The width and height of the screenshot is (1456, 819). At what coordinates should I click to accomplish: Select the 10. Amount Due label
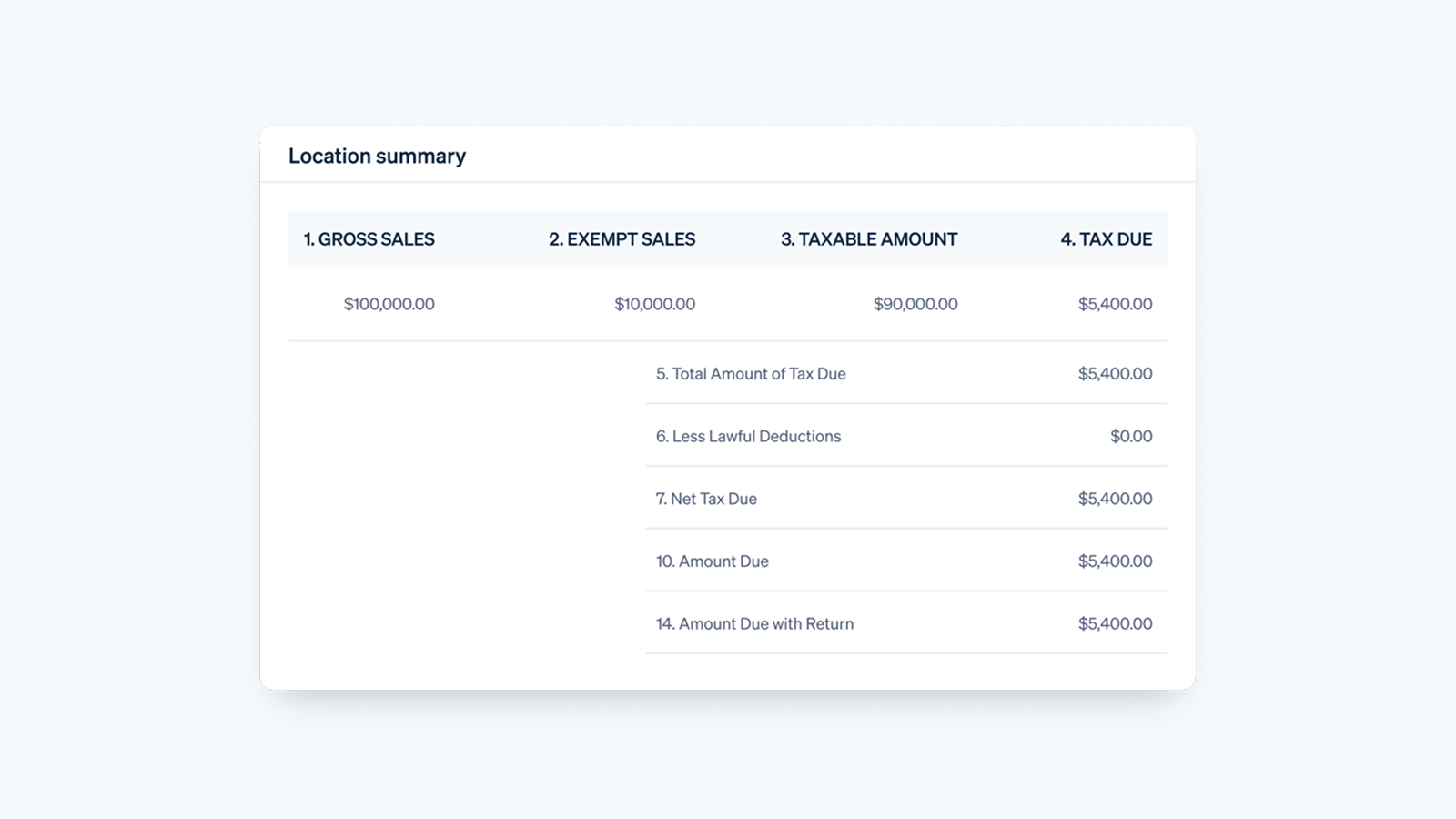(713, 561)
